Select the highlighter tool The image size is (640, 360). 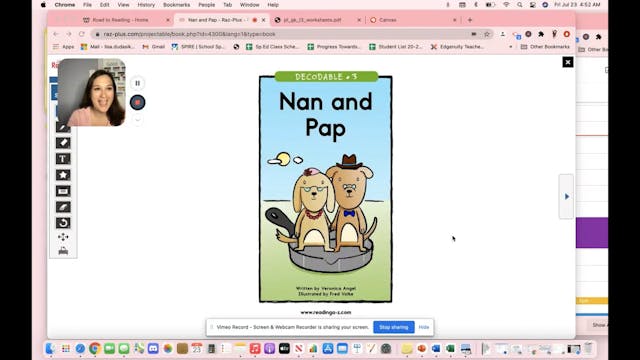click(63, 207)
